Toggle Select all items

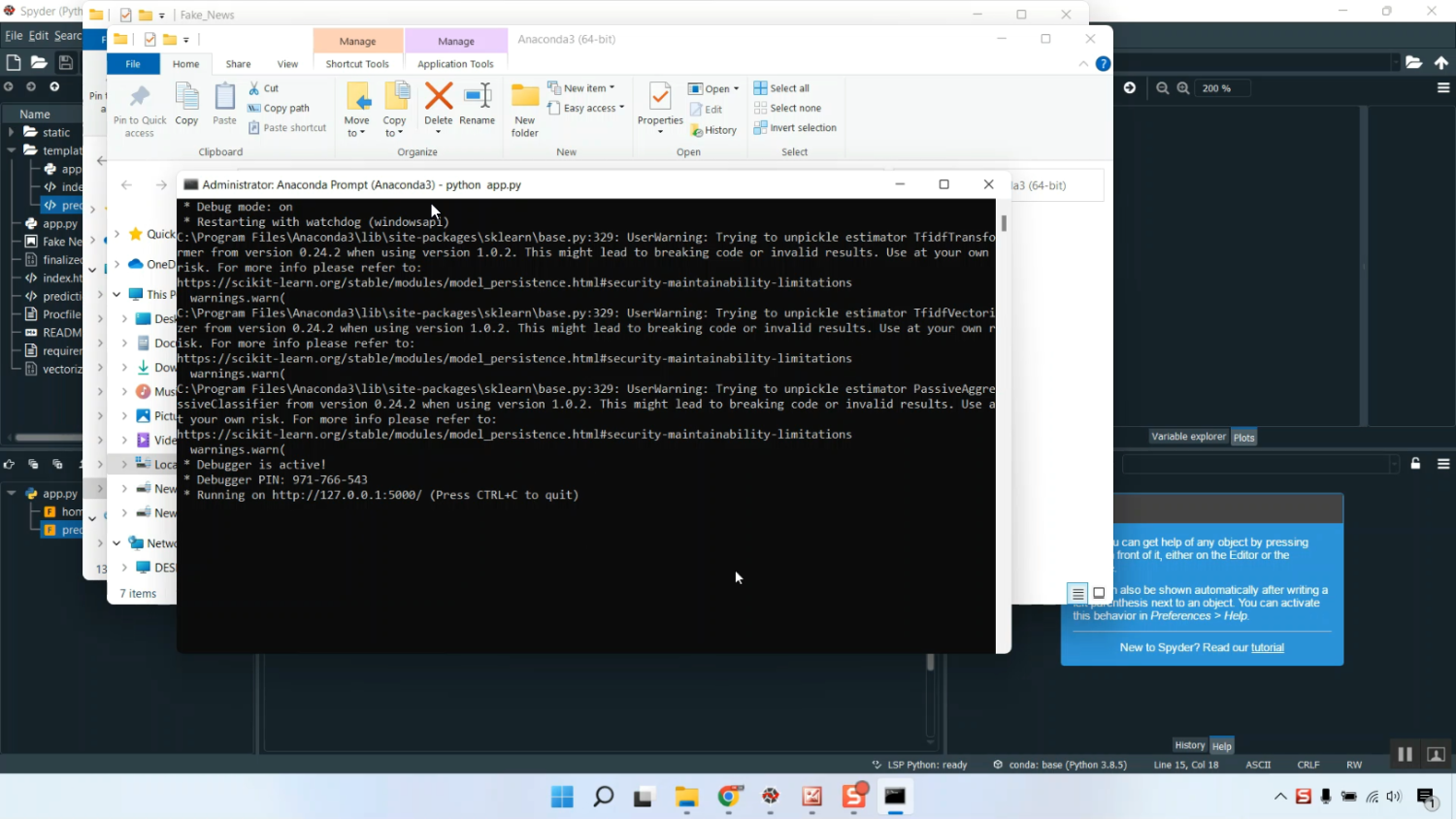click(782, 87)
